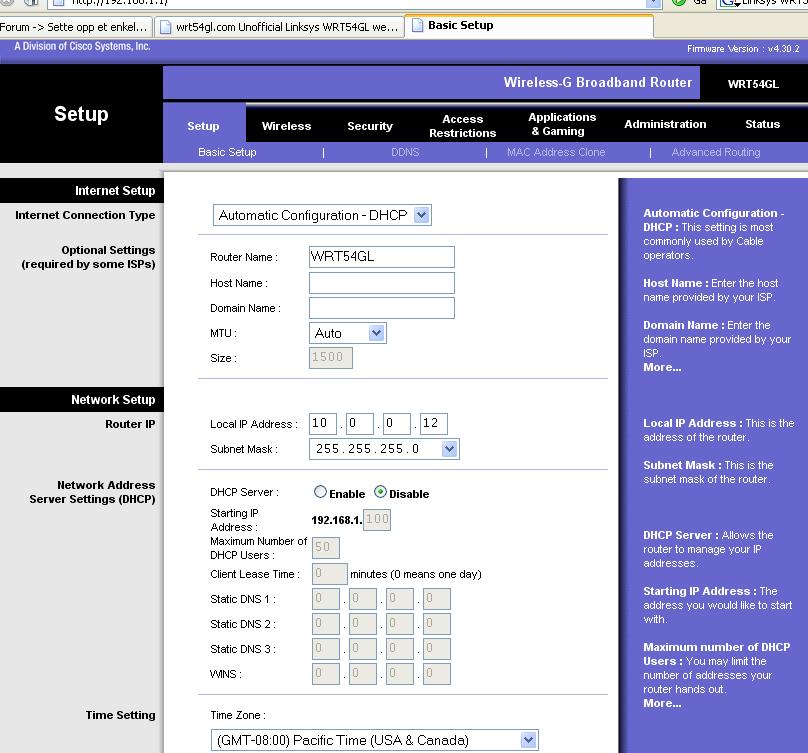Open the Subnet Mask dropdown

tap(384, 449)
